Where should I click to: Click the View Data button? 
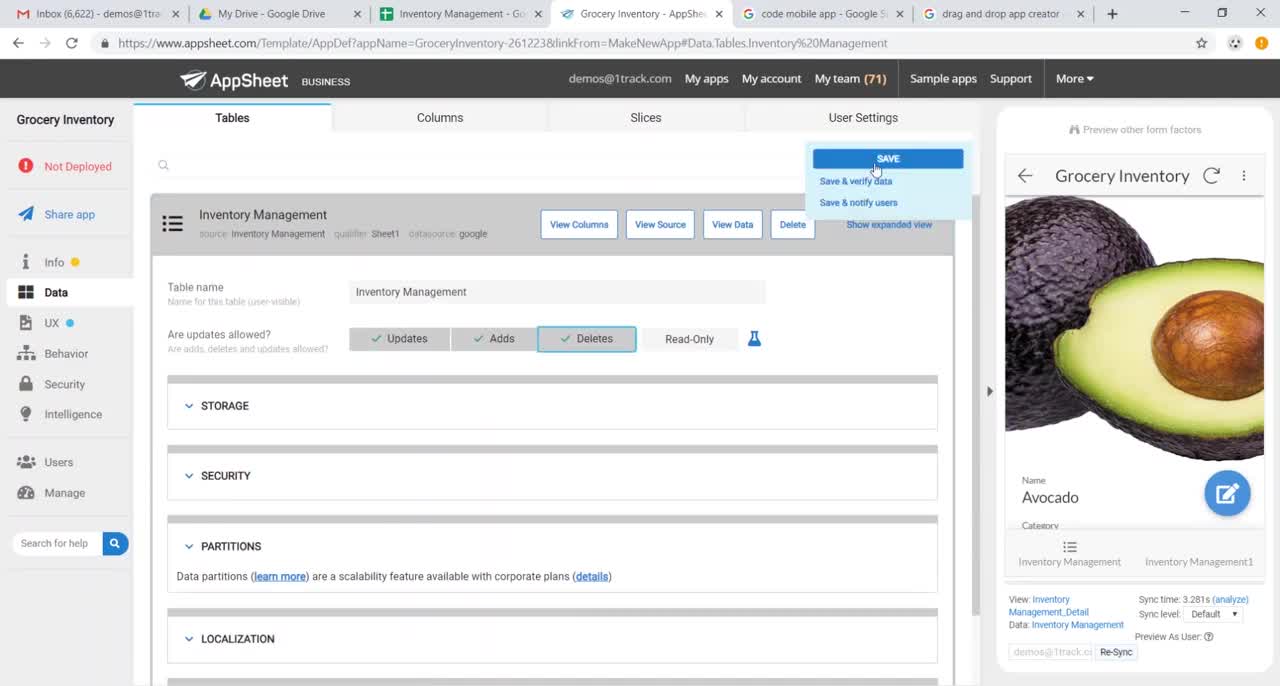click(x=732, y=224)
